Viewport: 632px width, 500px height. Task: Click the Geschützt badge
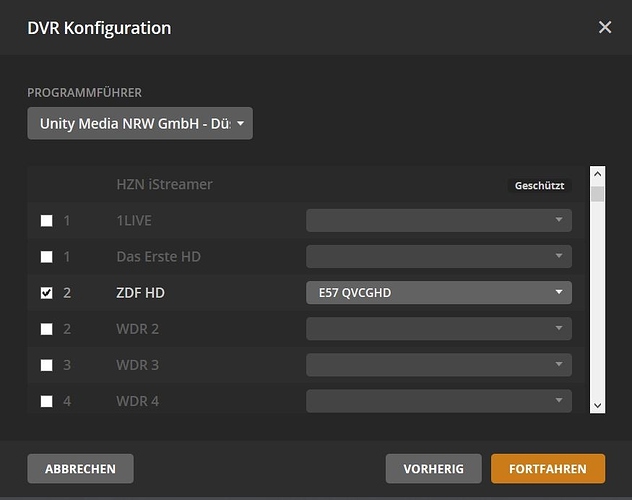tap(539, 186)
